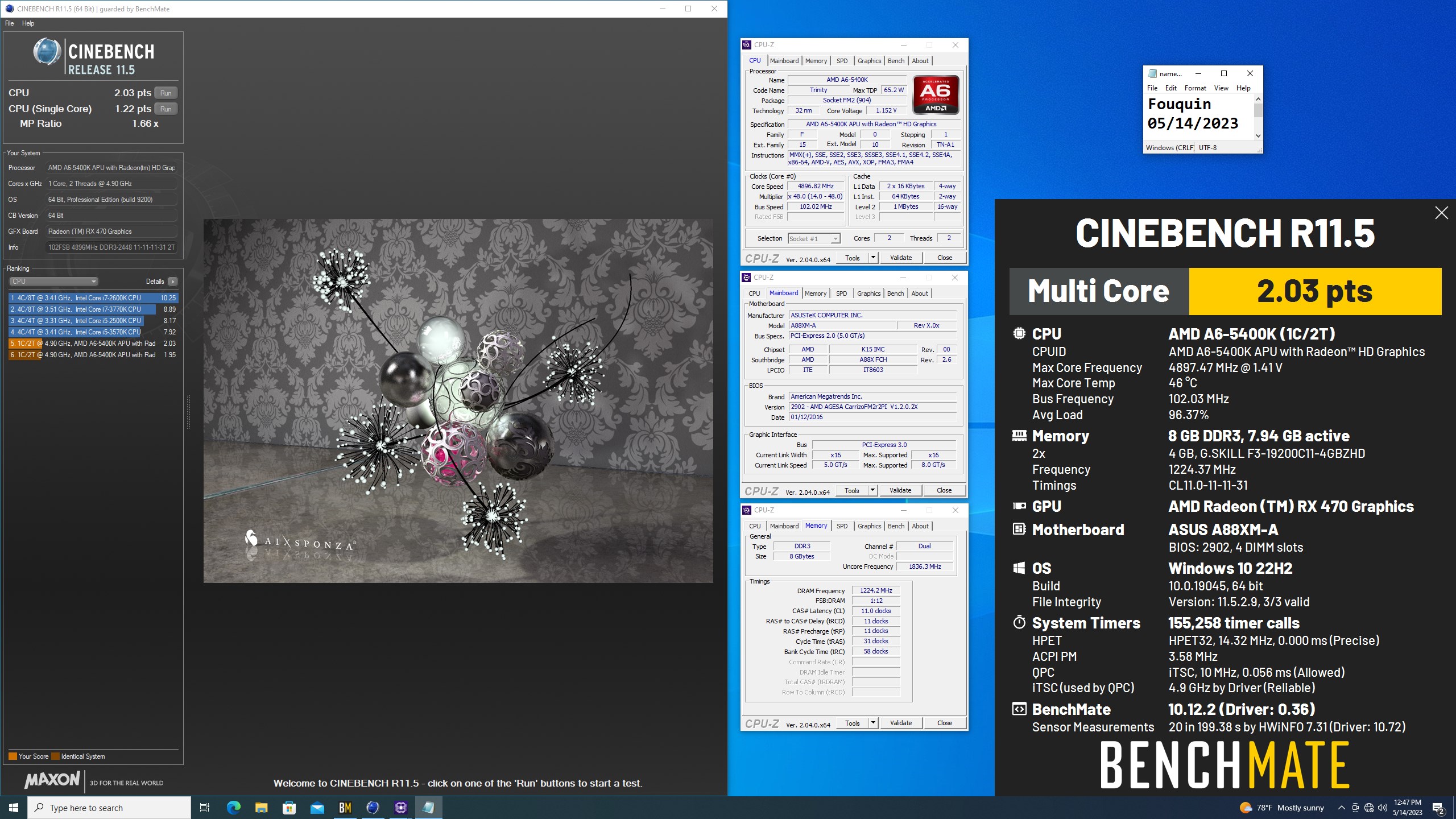Click the CPU-Z top window title icon
Image resolution: width=1456 pixels, height=819 pixels.
click(747, 45)
